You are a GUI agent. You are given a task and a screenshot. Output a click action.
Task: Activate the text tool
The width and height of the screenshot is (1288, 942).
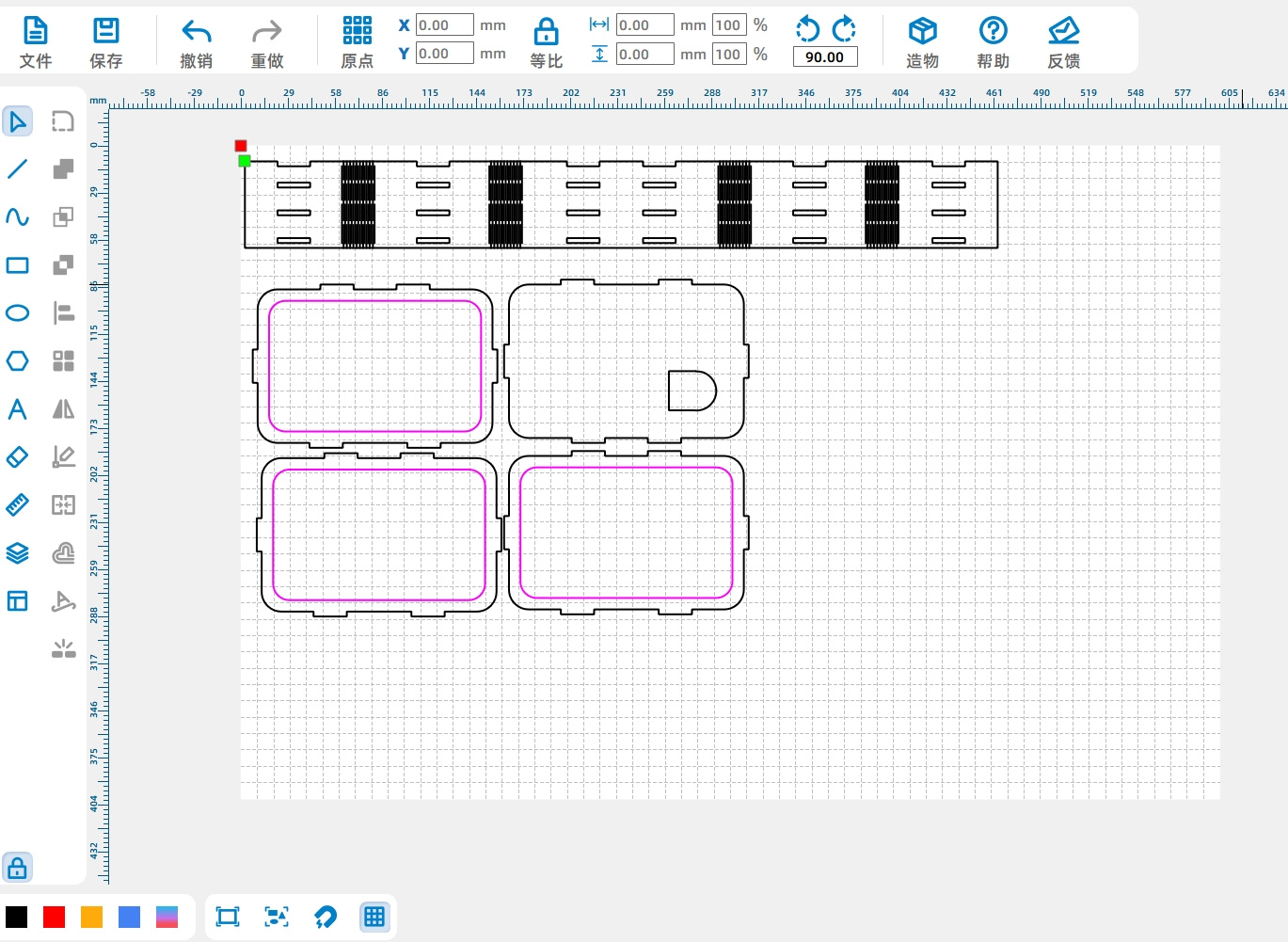tap(18, 409)
